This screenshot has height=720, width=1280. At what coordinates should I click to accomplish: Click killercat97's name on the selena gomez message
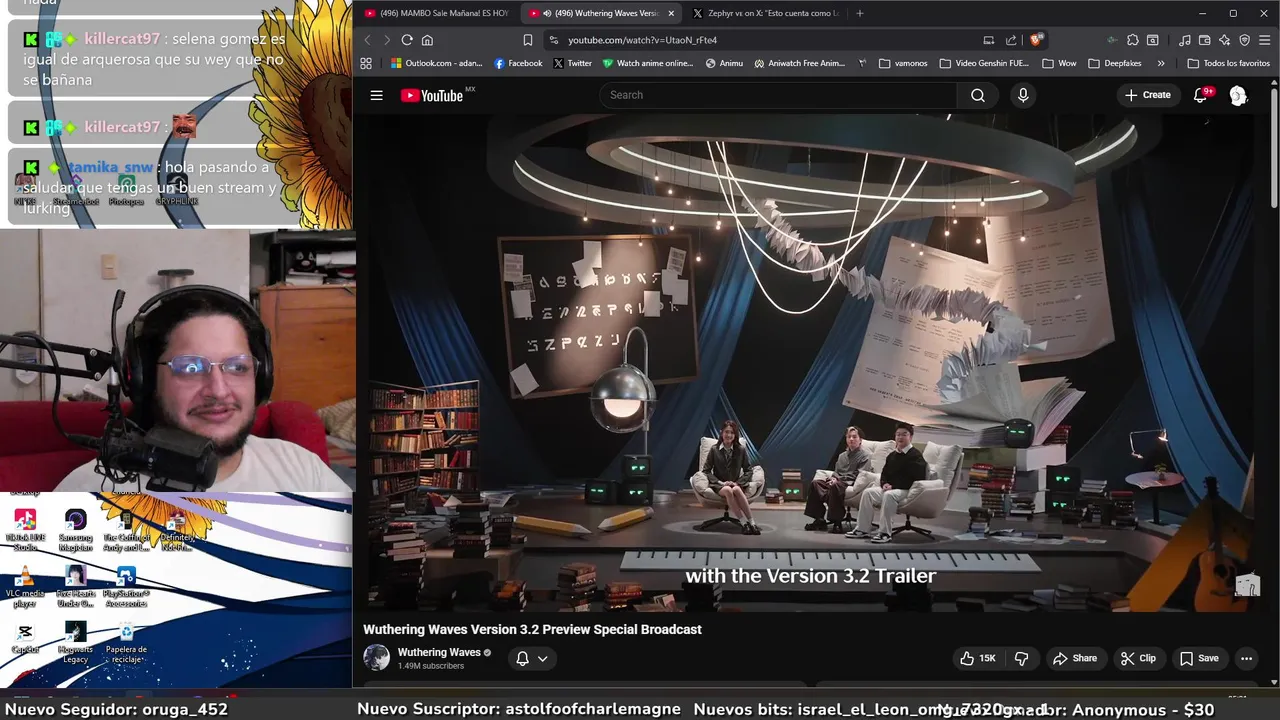coord(122,39)
